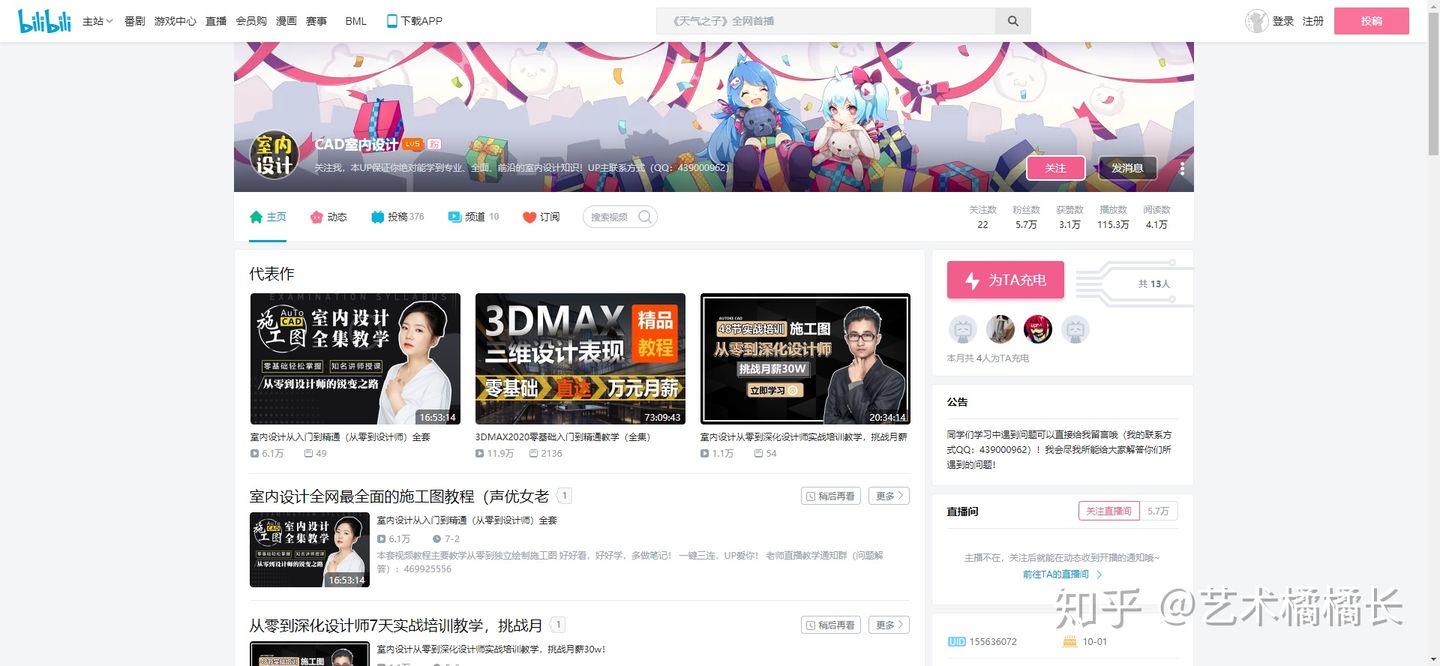Click the fourth default charger avatar
Image resolution: width=1440 pixels, height=666 pixels.
coord(1075,329)
